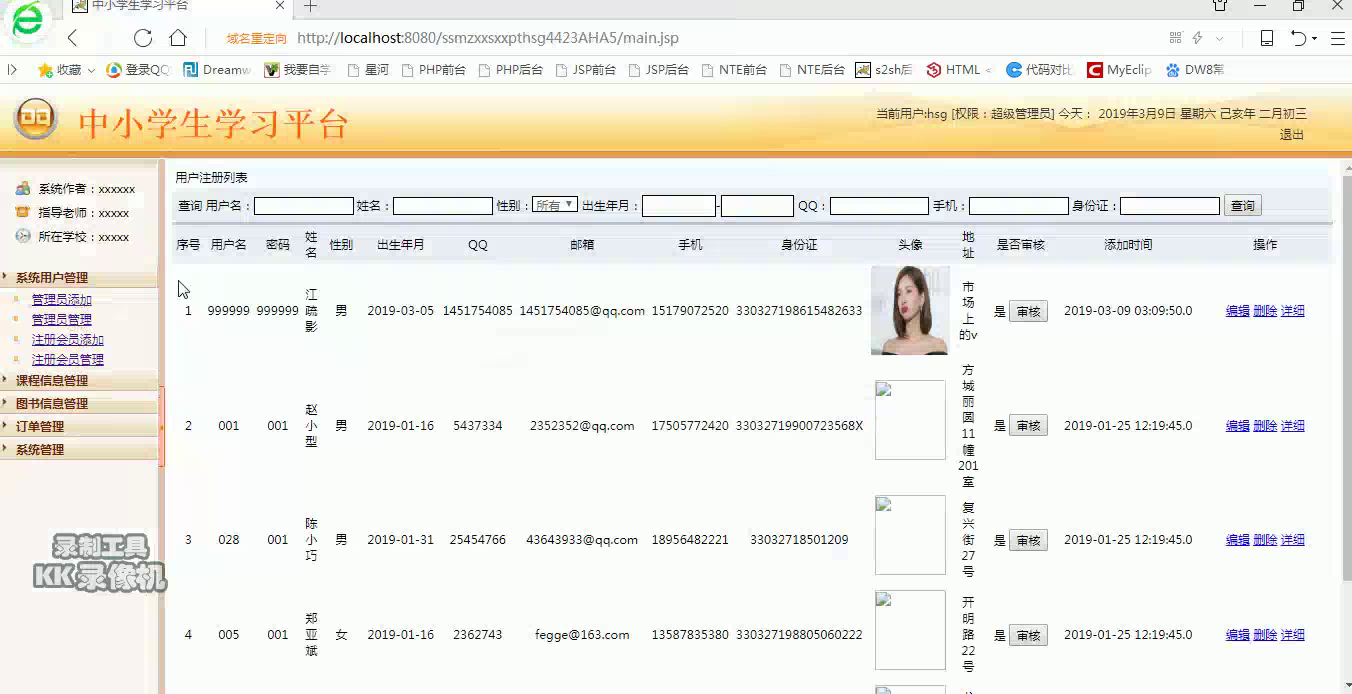Click the QR code icon in address bar

[1175, 38]
